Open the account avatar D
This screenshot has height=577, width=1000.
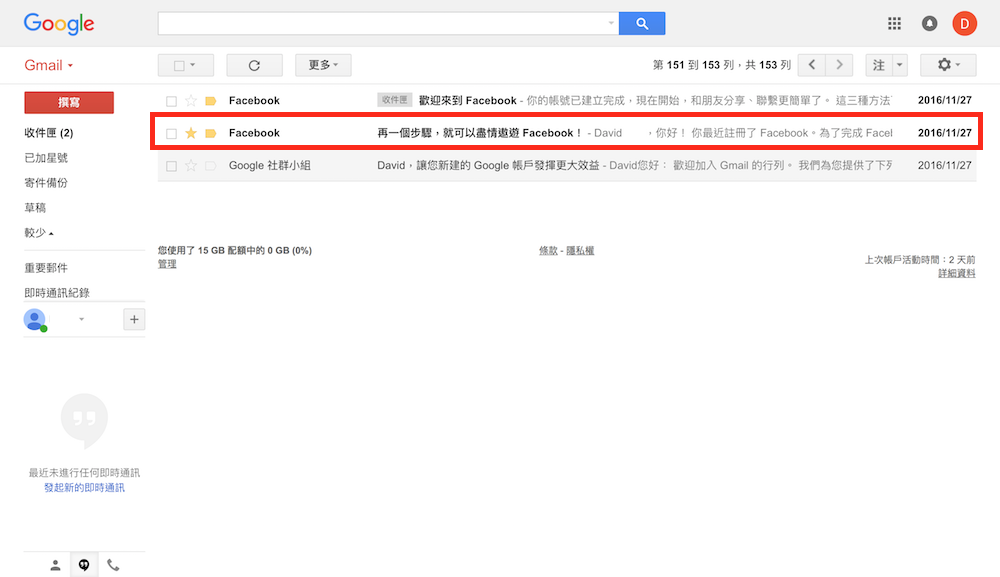(964, 24)
